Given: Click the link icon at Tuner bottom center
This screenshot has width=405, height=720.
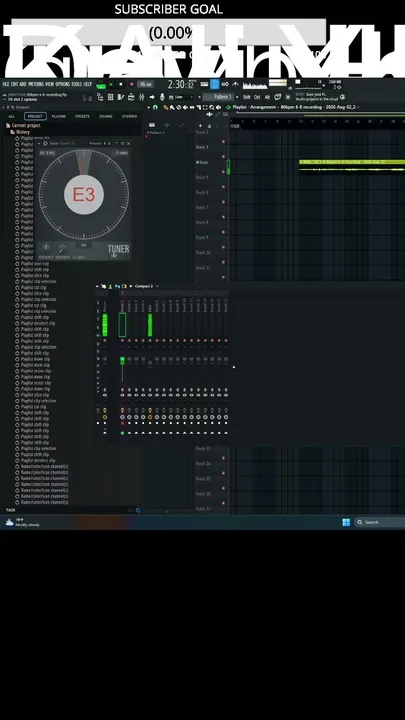Looking at the screenshot, I should pos(84,245).
